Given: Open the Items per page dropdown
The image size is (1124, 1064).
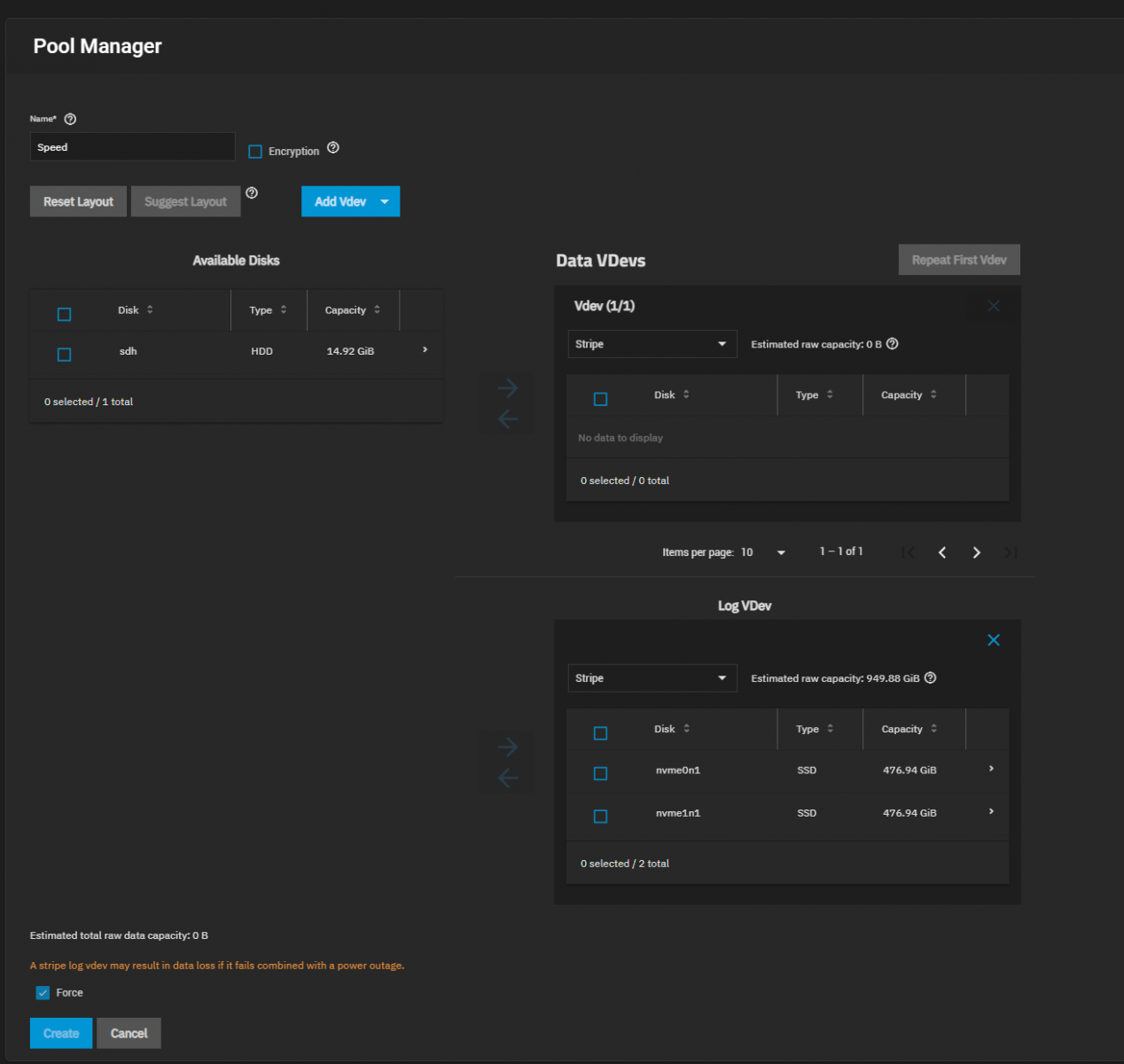Looking at the screenshot, I should 764,552.
